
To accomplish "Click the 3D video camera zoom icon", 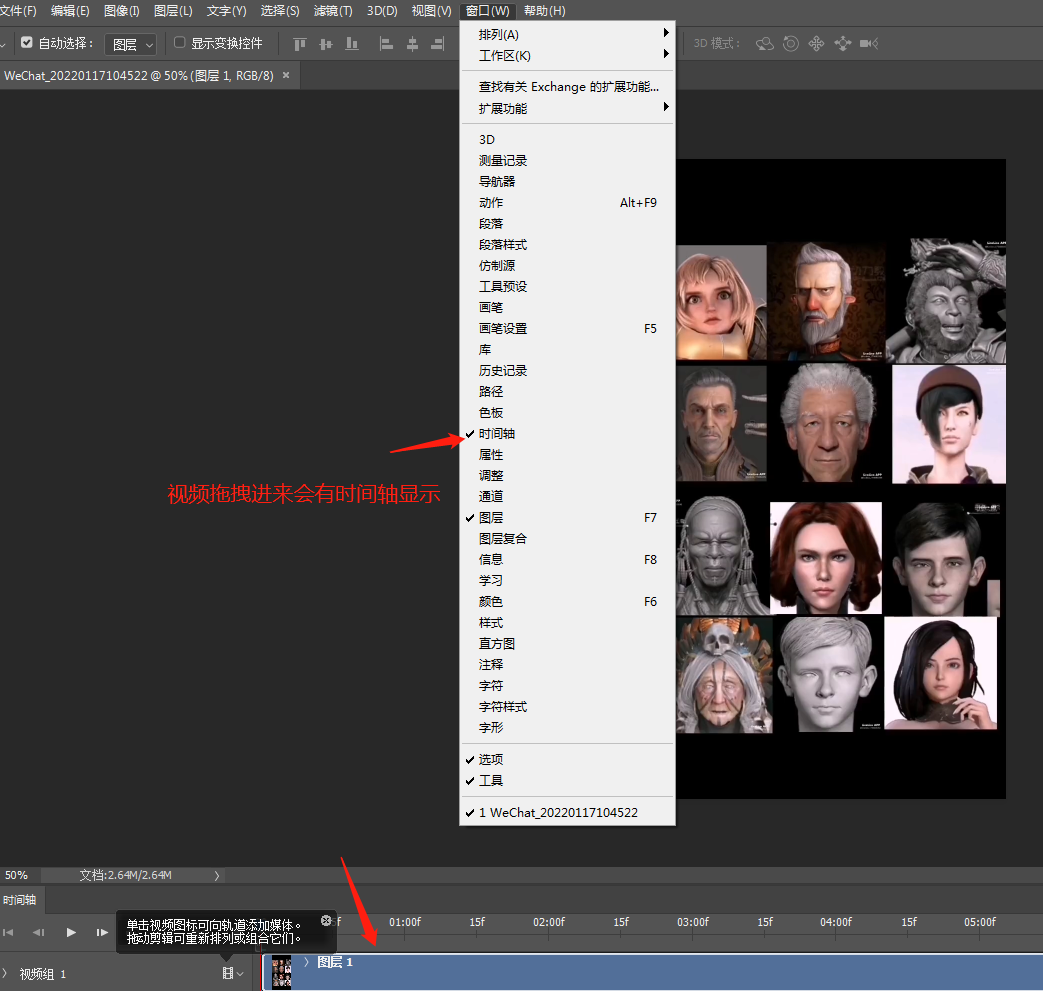I will point(868,44).
